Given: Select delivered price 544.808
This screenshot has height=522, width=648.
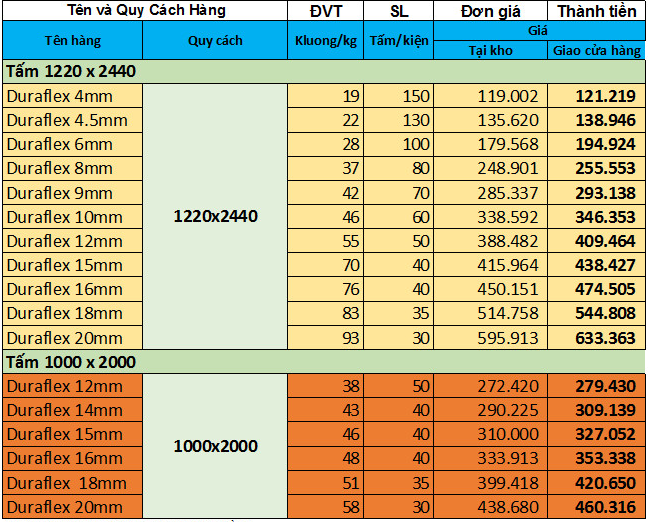Looking at the screenshot, I should [x=596, y=313].
